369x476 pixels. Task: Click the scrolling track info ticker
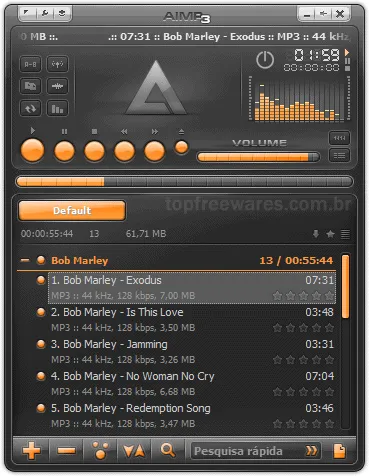point(185,36)
